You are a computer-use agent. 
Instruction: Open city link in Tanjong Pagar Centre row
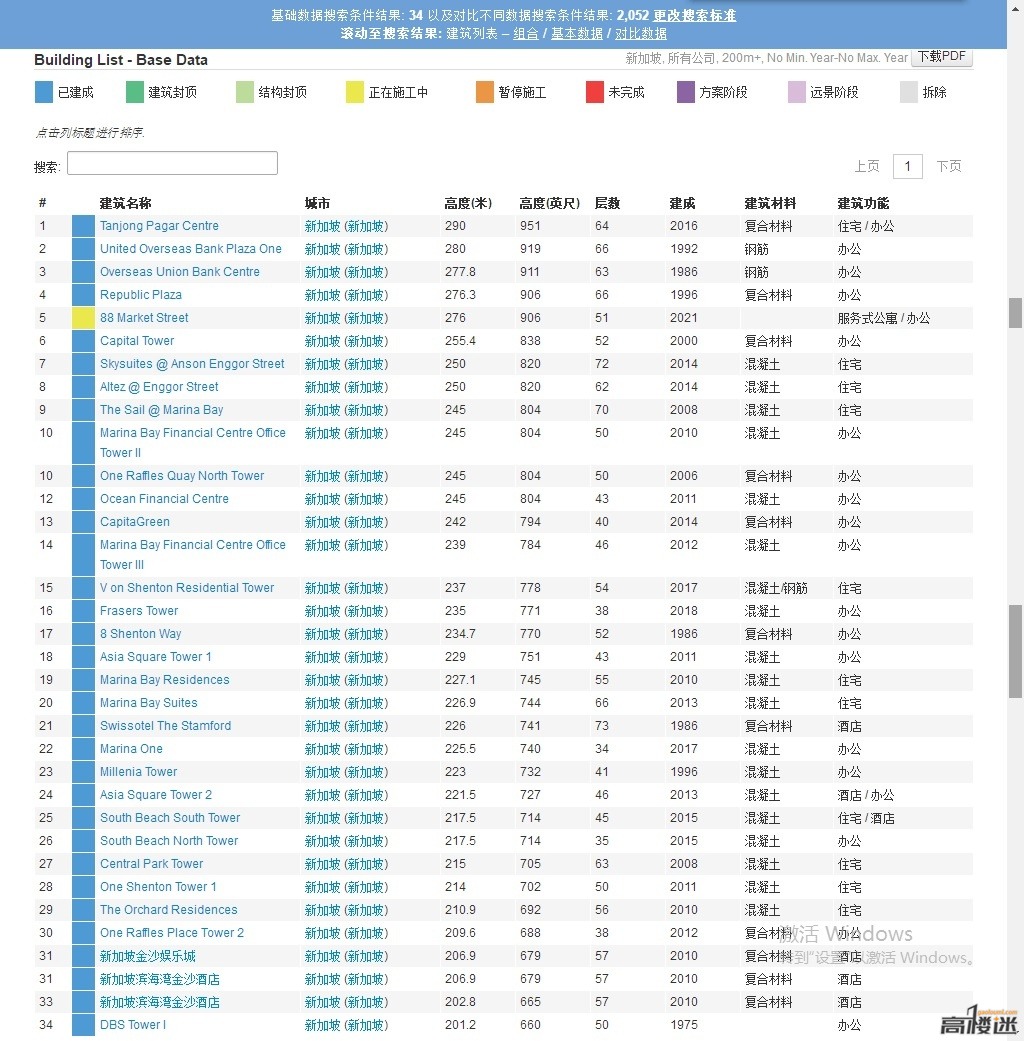tap(346, 226)
